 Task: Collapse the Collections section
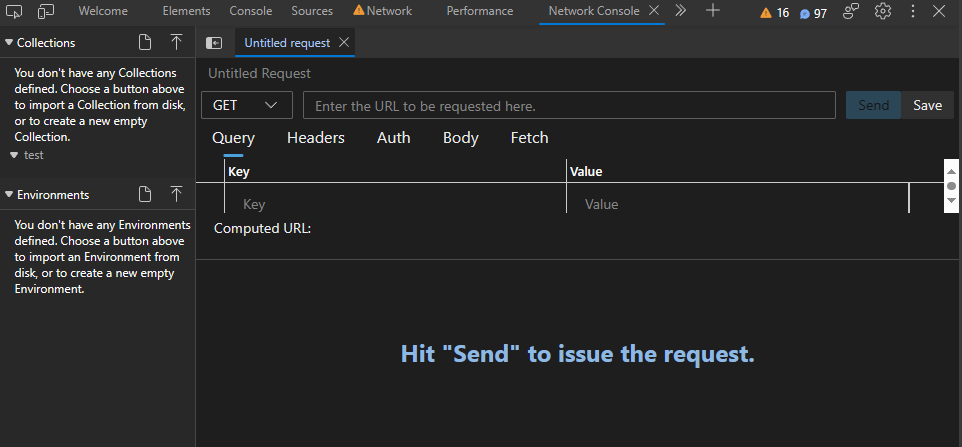coord(9,43)
